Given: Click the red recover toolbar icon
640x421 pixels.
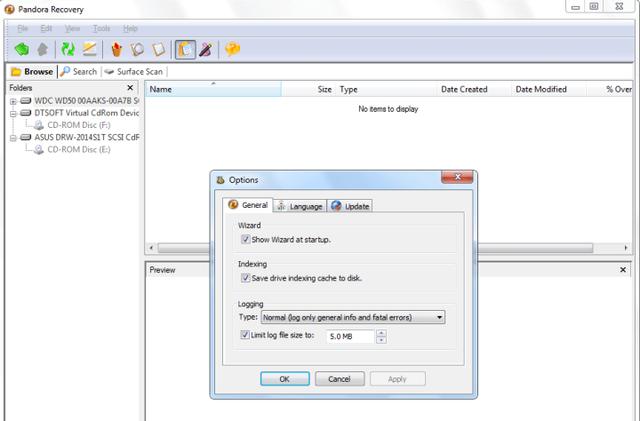Looking at the screenshot, I should tap(117, 49).
